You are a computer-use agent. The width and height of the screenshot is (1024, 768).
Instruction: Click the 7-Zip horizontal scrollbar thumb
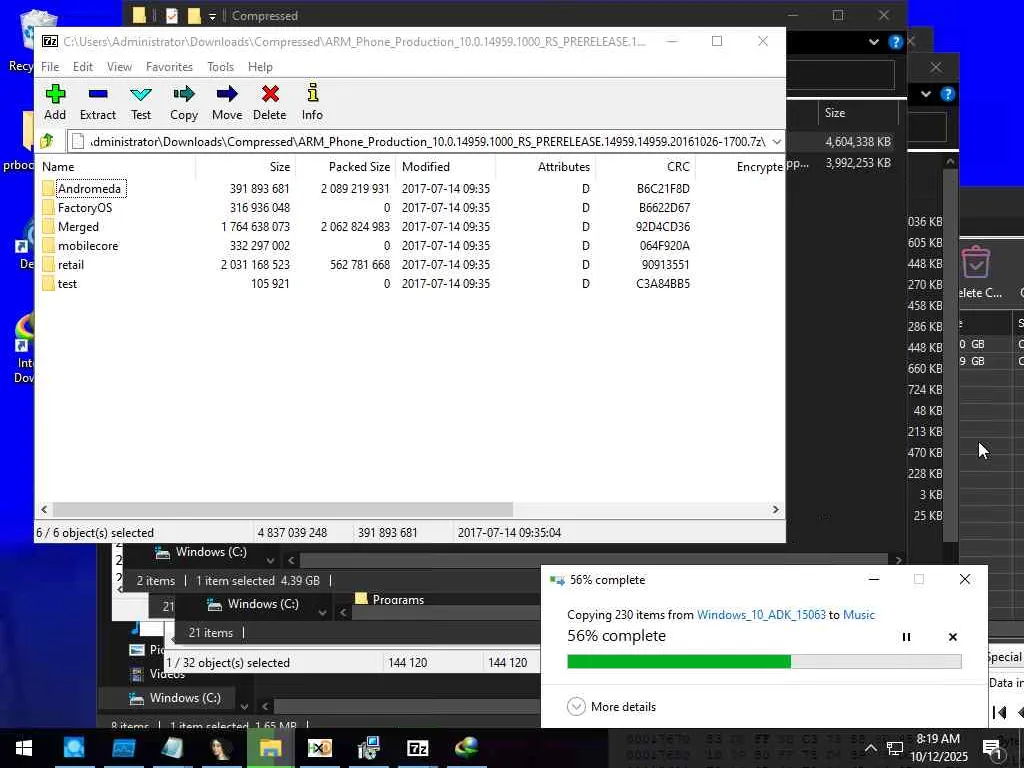pyautogui.click(x=283, y=509)
